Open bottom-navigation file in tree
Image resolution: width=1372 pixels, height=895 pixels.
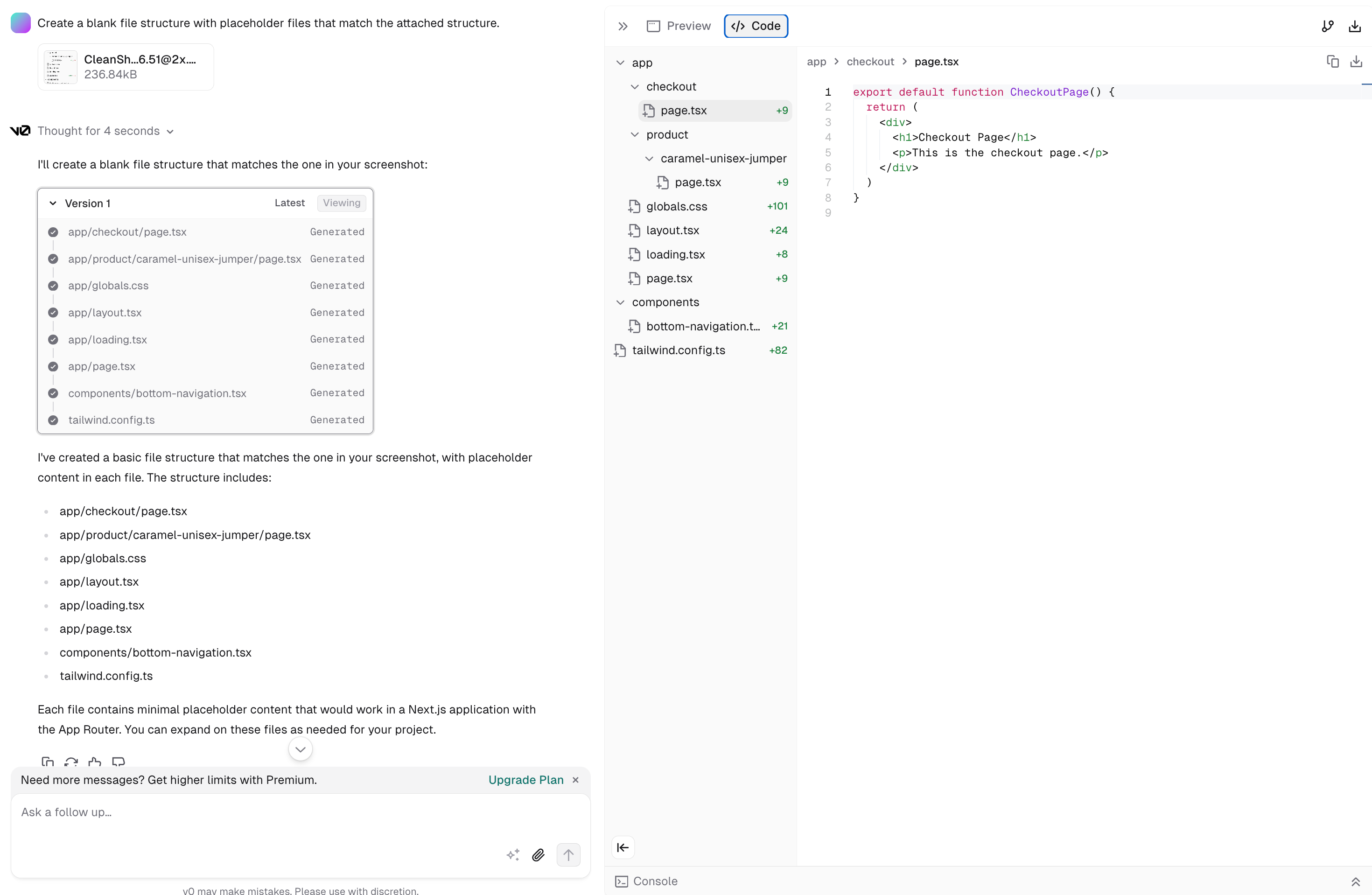(x=708, y=326)
